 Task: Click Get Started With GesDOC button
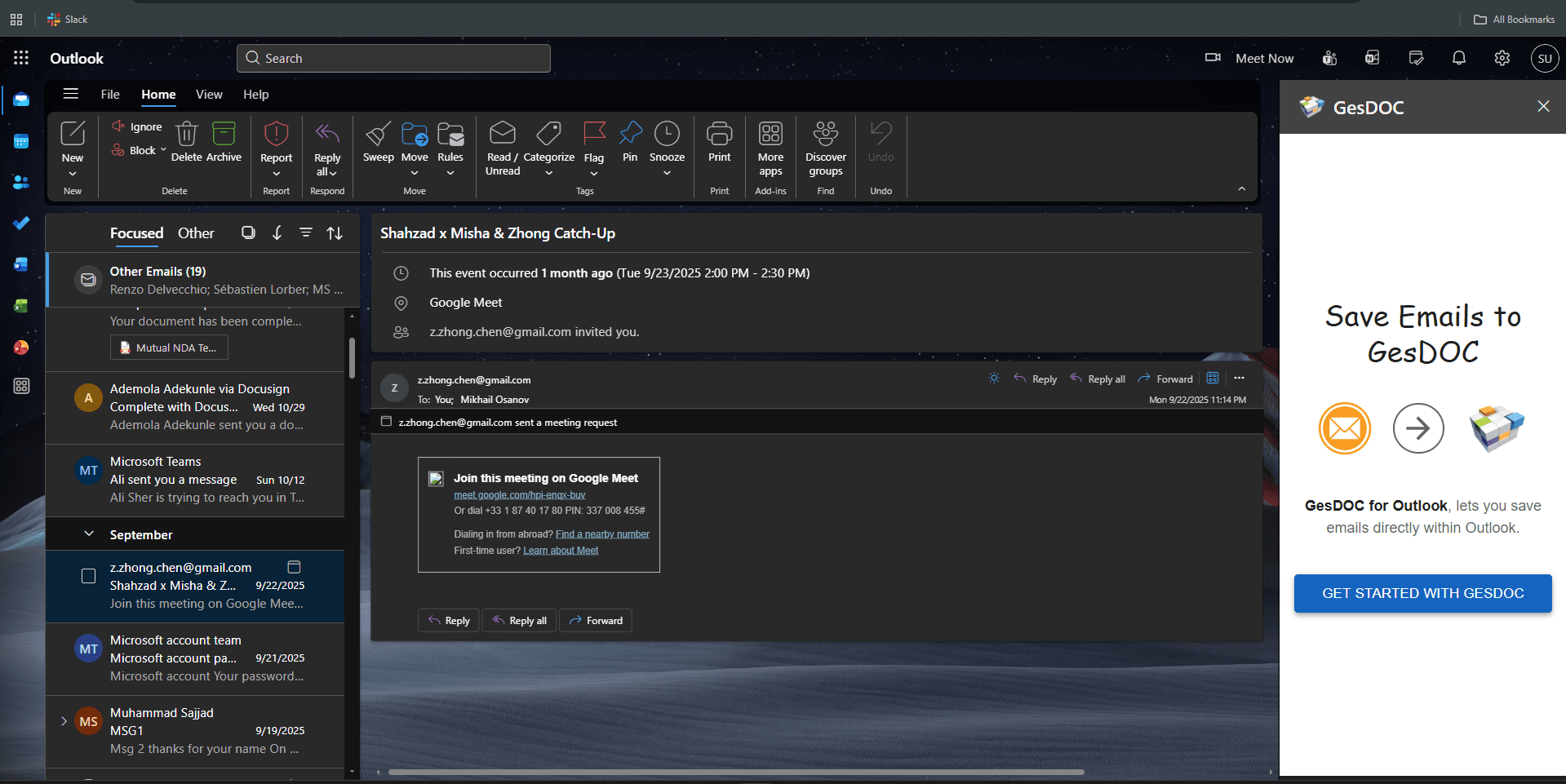coord(1422,593)
